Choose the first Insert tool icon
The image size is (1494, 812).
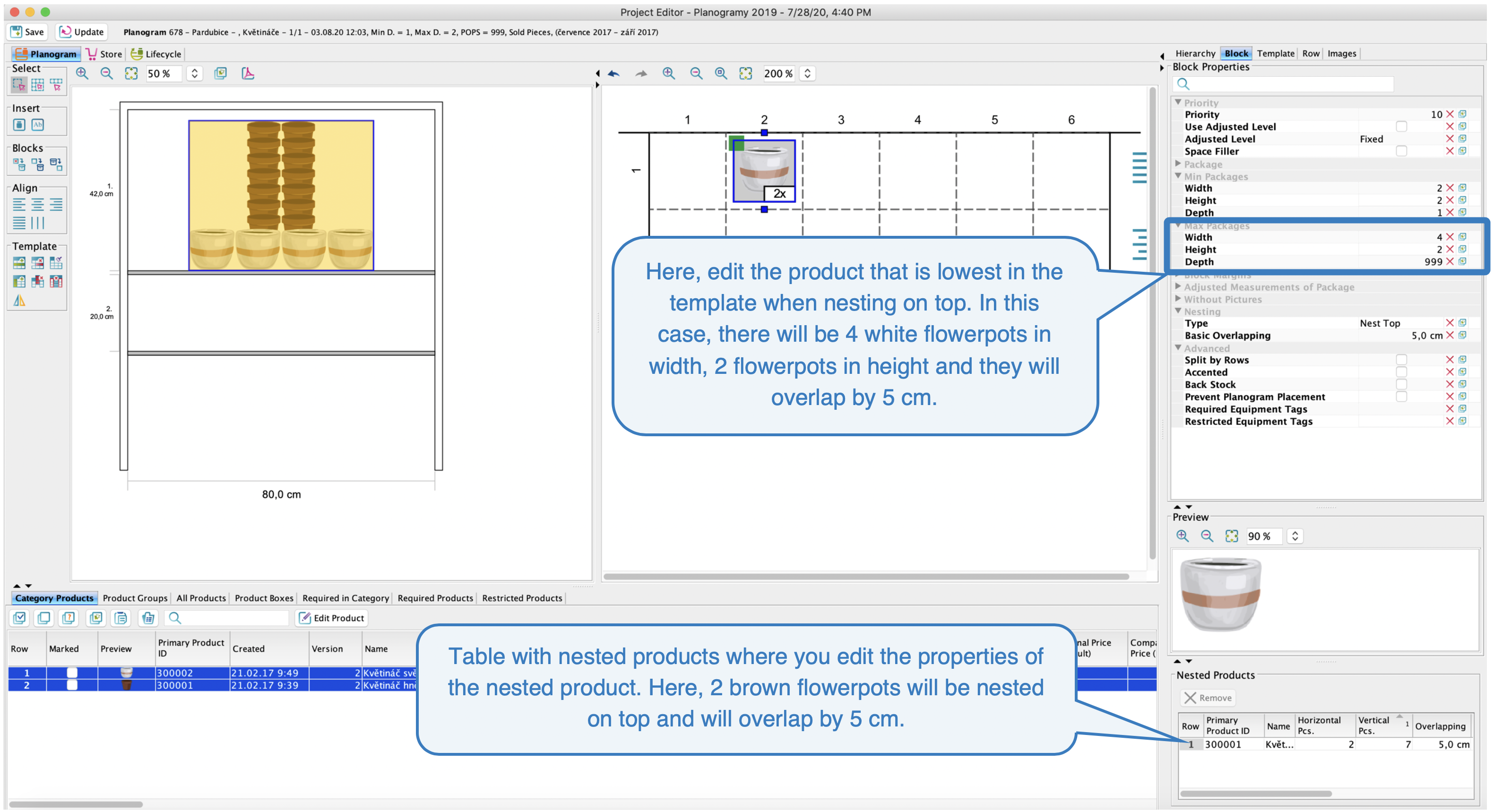pos(18,125)
